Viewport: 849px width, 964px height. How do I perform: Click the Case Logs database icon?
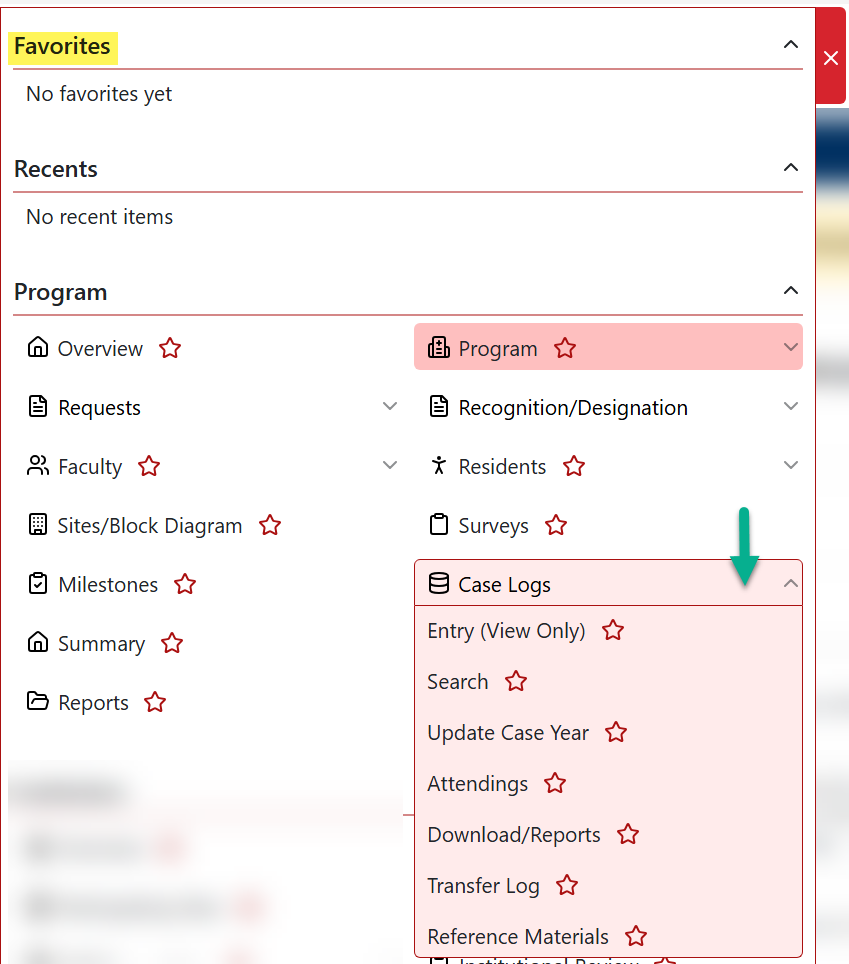click(438, 583)
